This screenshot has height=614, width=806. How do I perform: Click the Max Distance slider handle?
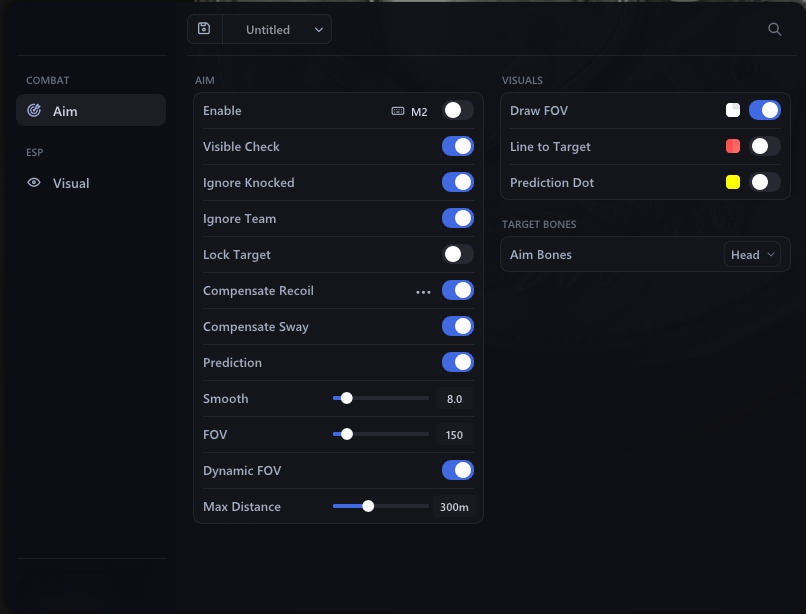tap(368, 506)
